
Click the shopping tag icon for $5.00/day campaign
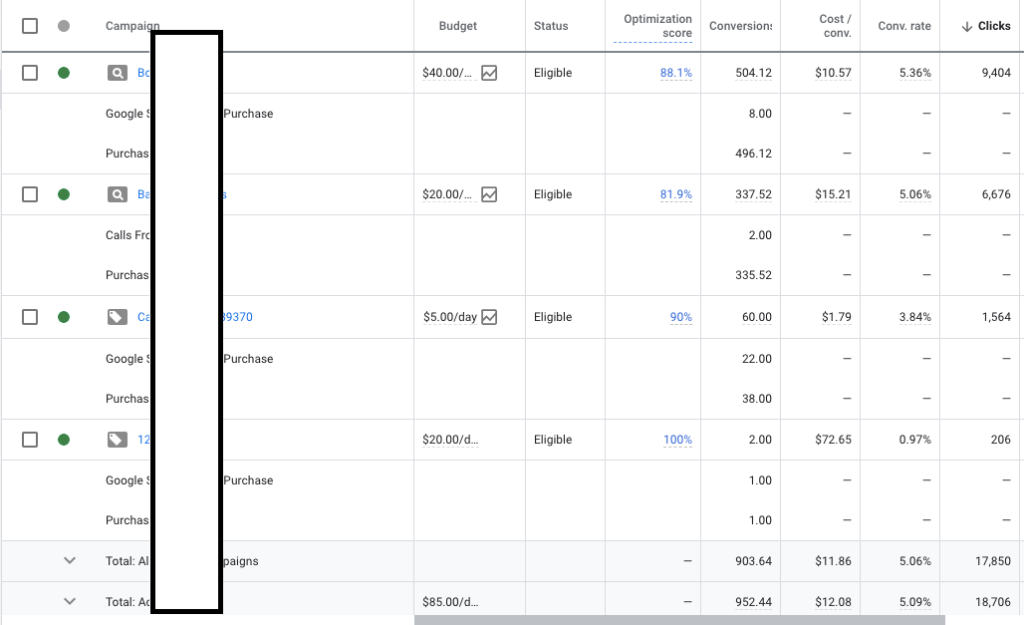(x=118, y=317)
